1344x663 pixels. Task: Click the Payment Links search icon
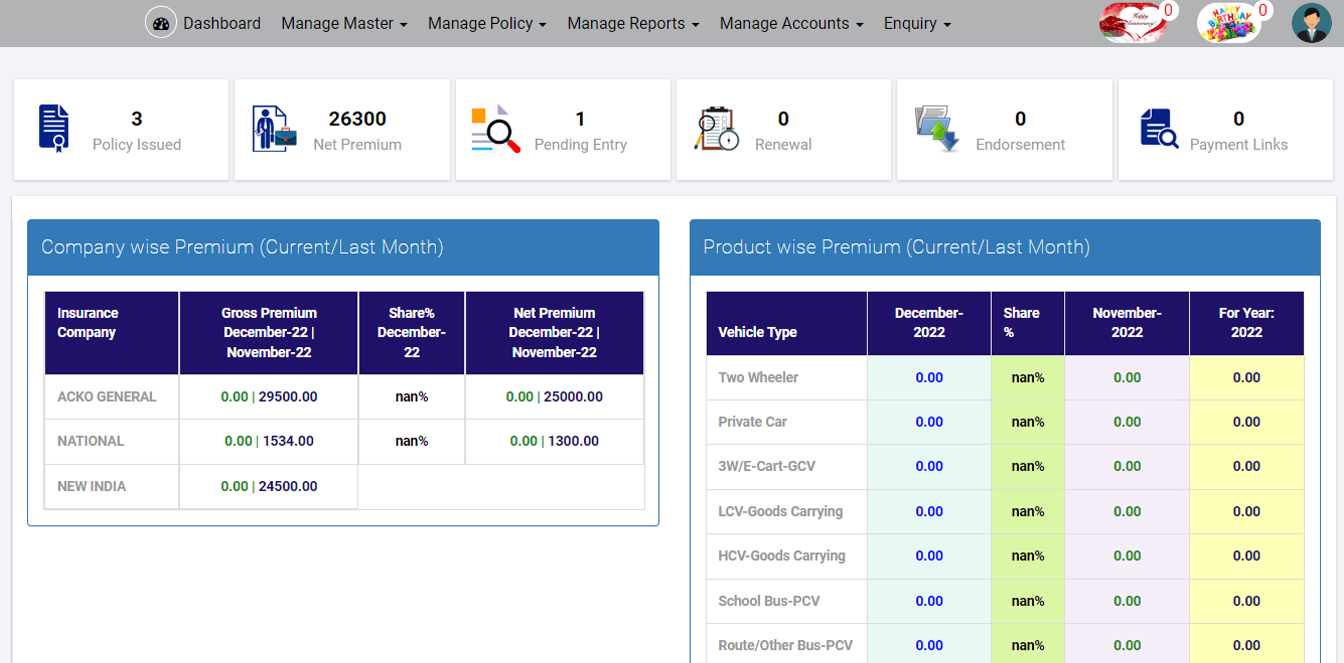click(1159, 129)
